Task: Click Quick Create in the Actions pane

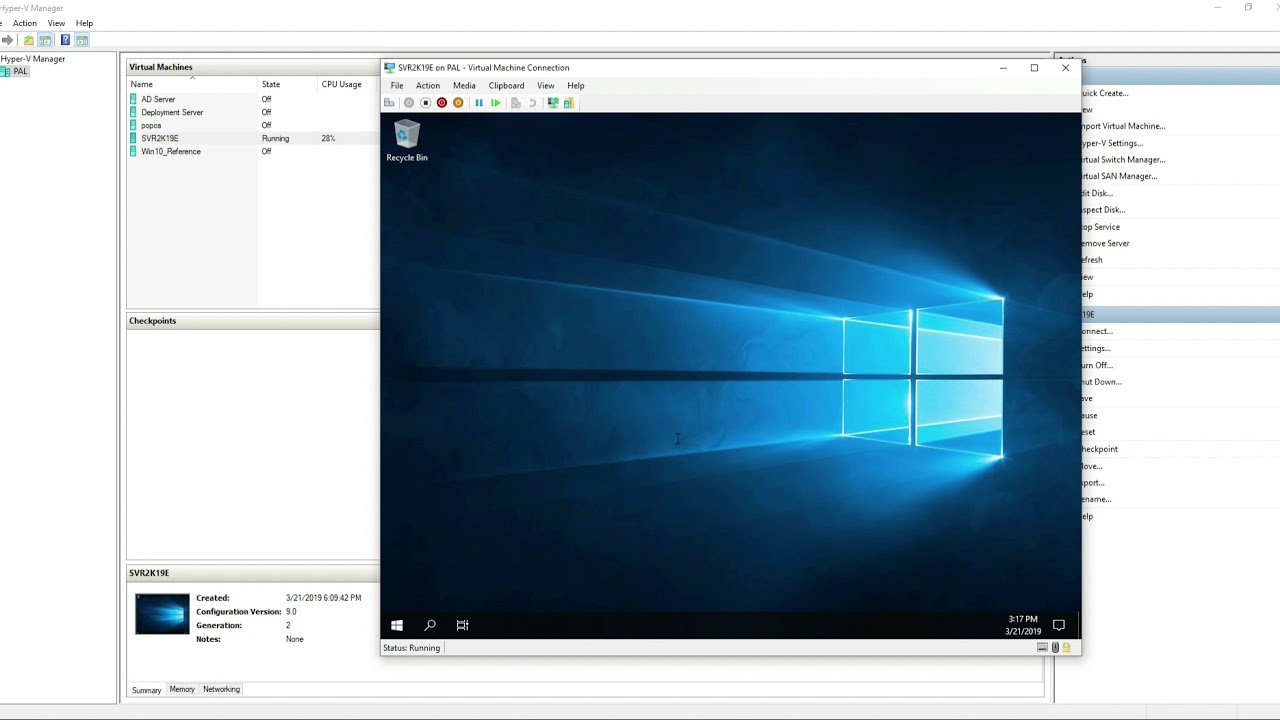Action: pyautogui.click(x=1105, y=93)
